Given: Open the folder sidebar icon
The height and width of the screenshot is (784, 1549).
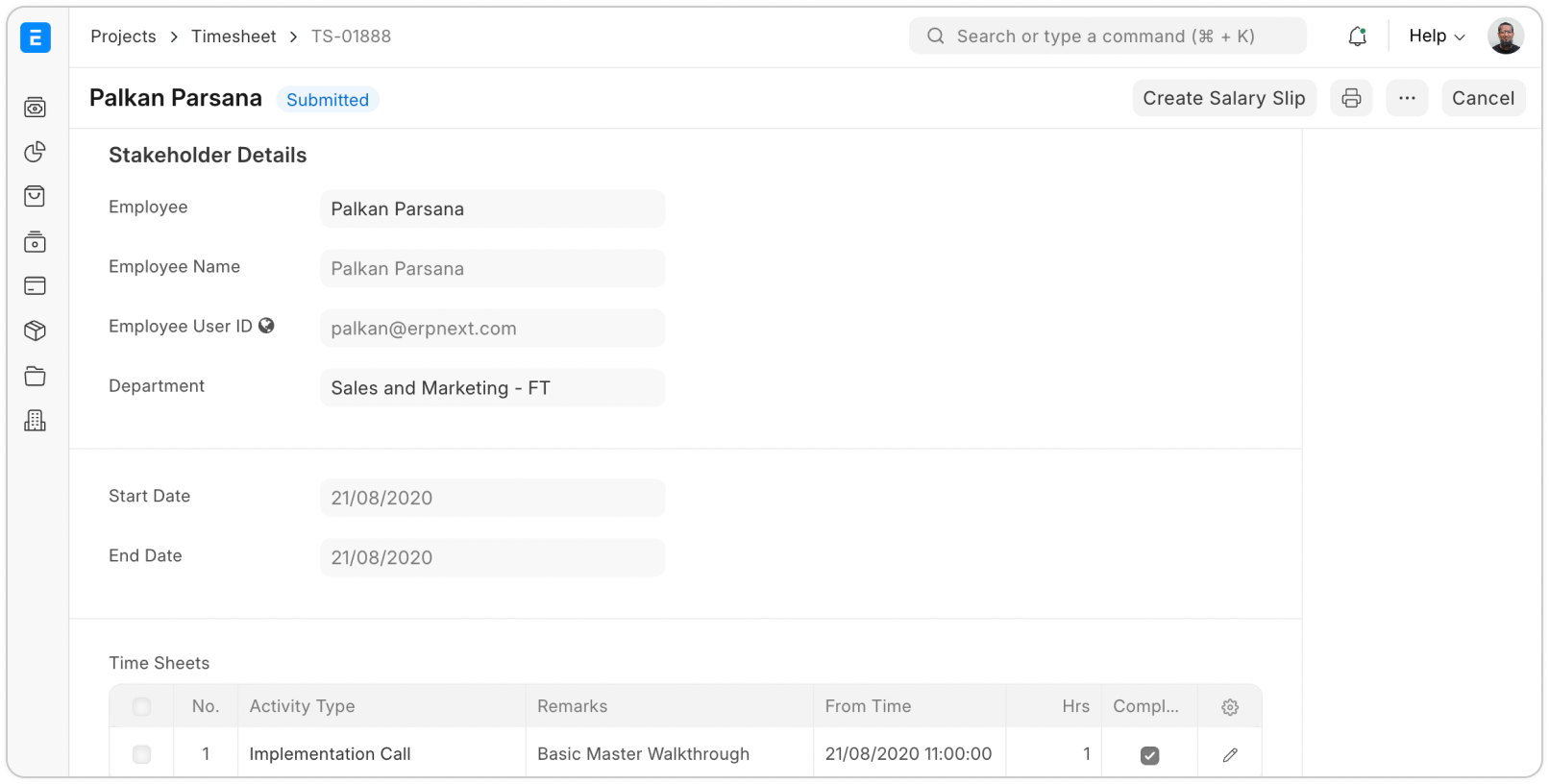Looking at the screenshot, I should pyautogui.click(x=35, y=377).
